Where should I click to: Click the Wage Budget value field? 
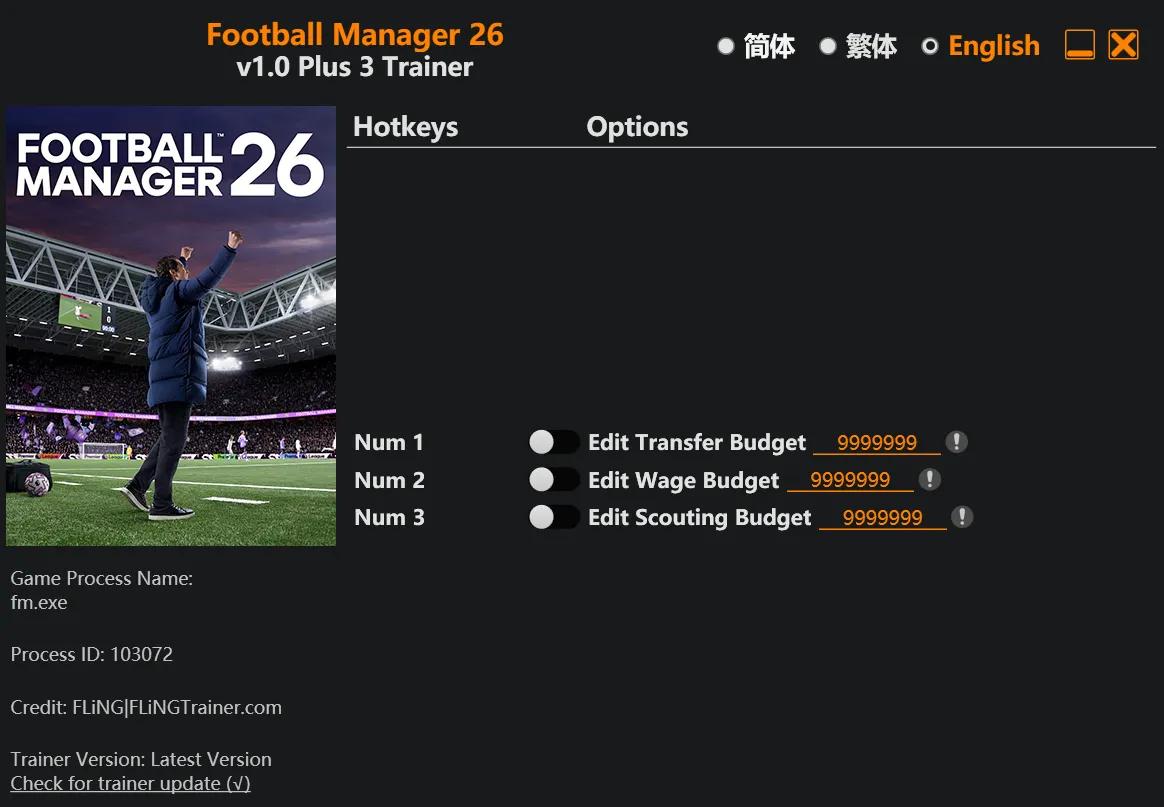pos(850,481)
